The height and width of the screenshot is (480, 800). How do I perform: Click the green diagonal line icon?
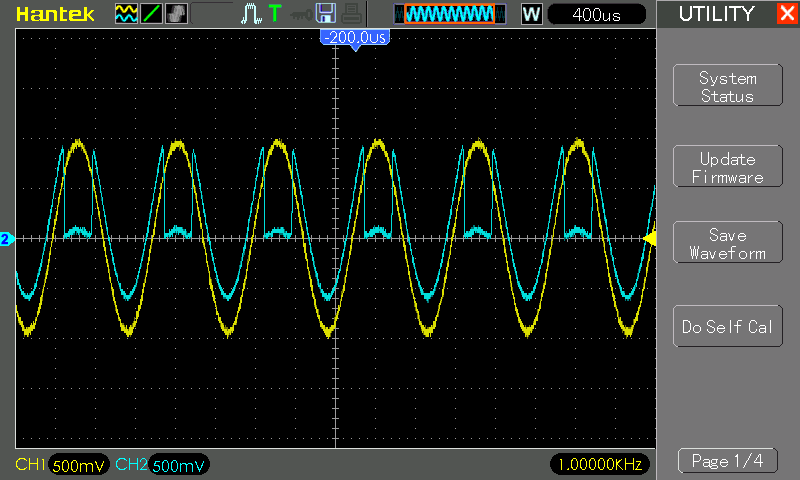point(152,14)
